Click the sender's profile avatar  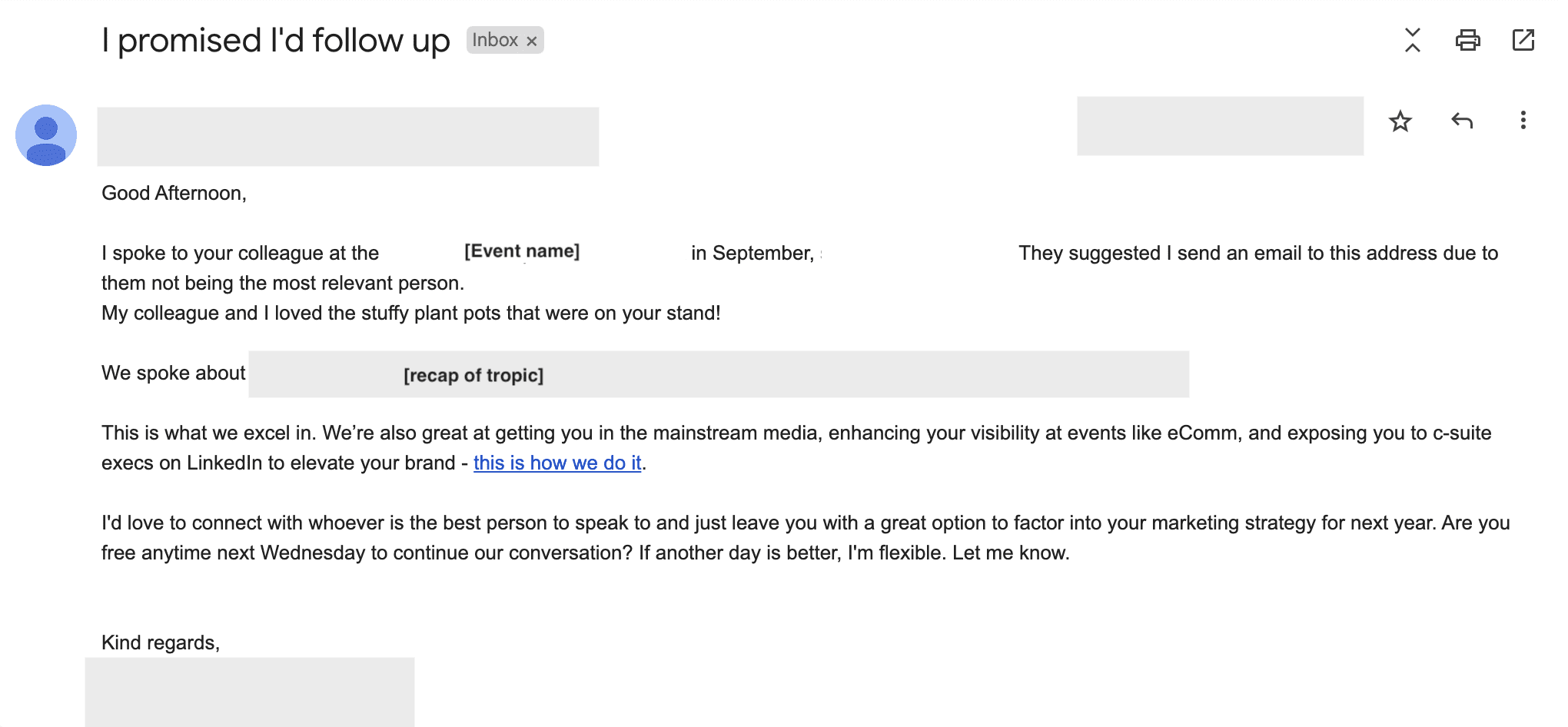tap(46, 135)
